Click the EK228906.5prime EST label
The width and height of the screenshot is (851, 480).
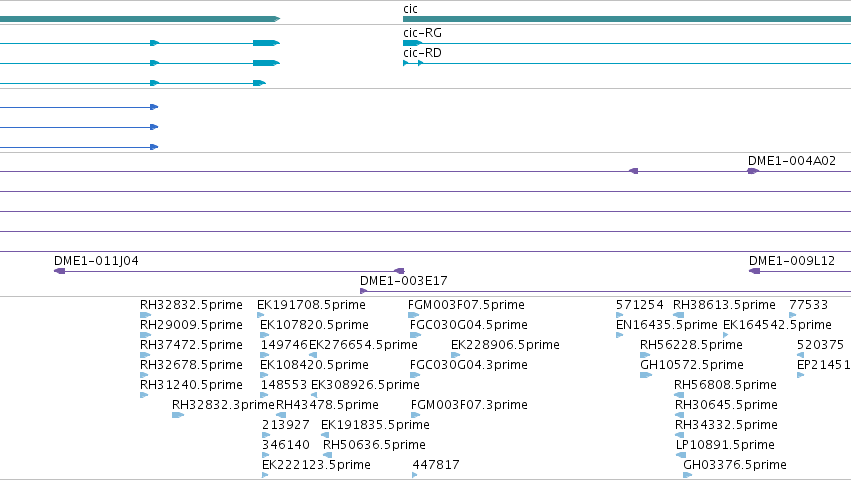[x=505, y=345]
